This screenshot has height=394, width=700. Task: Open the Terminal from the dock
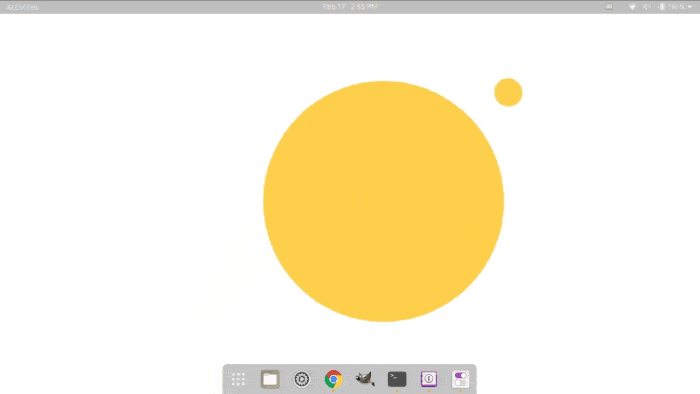click(x=397, y=379)
